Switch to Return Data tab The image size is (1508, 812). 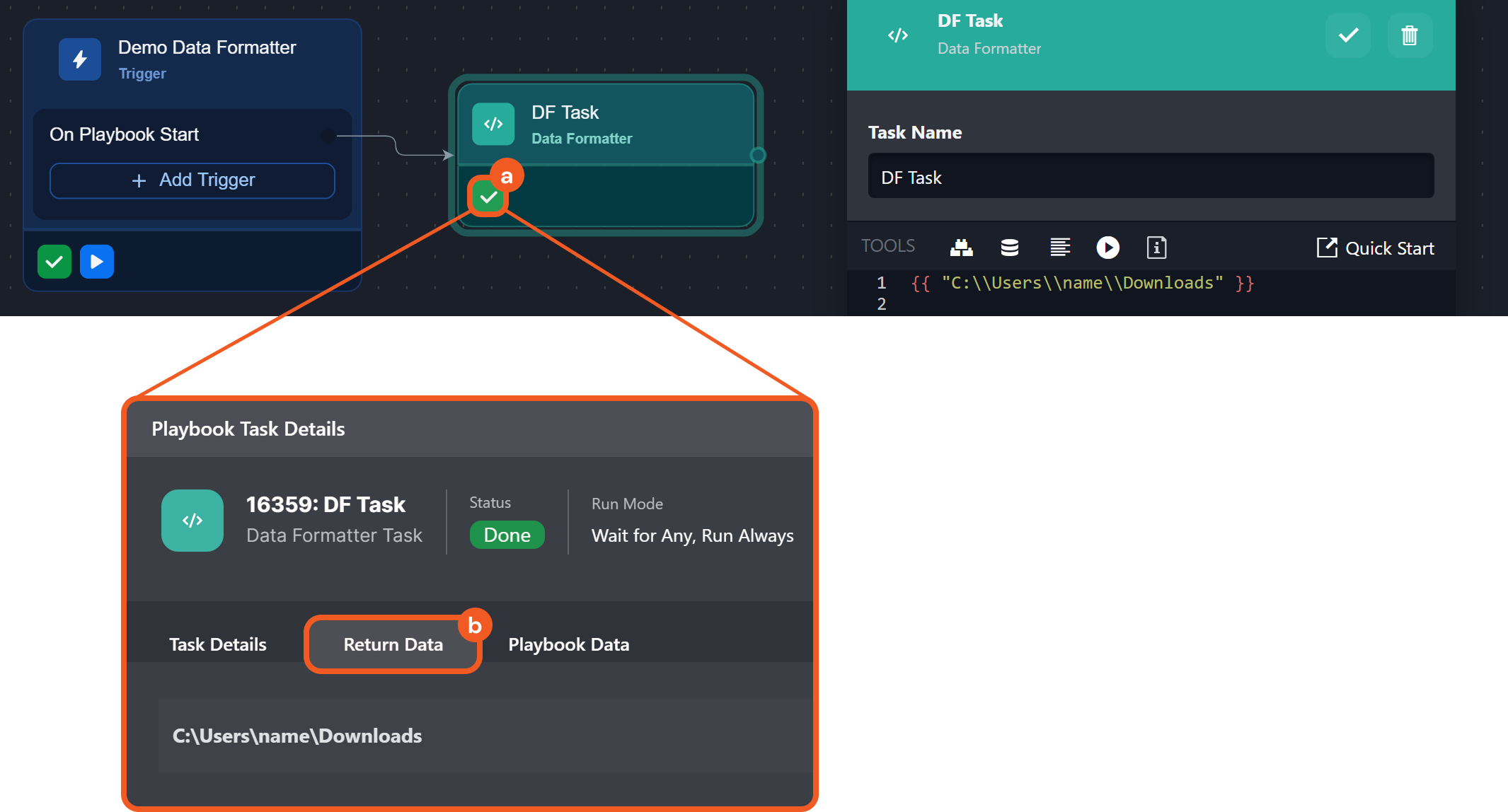click(x=393, y=644)
